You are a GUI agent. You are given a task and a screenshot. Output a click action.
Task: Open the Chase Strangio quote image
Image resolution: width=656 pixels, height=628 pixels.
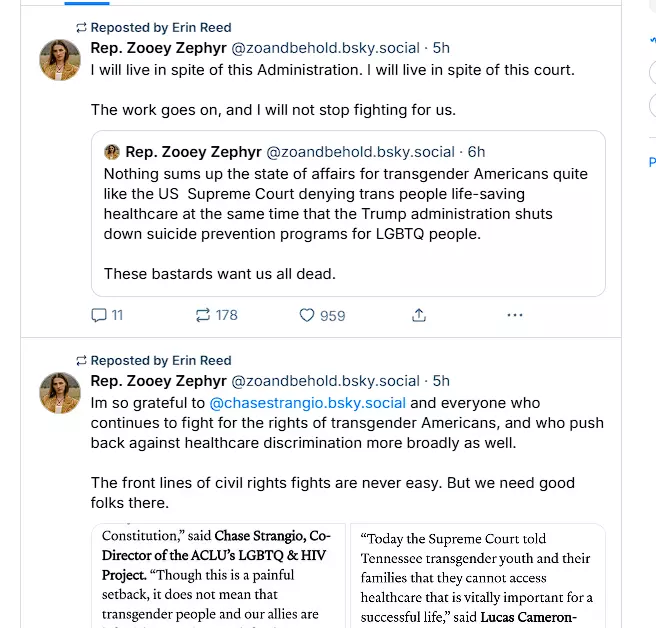[x=218, y=575]
